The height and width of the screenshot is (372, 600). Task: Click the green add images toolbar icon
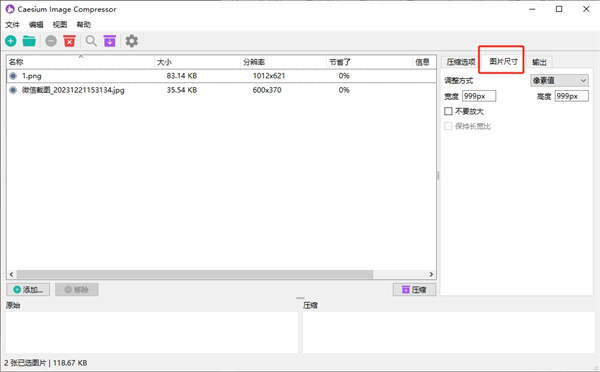tap(11, 41)
